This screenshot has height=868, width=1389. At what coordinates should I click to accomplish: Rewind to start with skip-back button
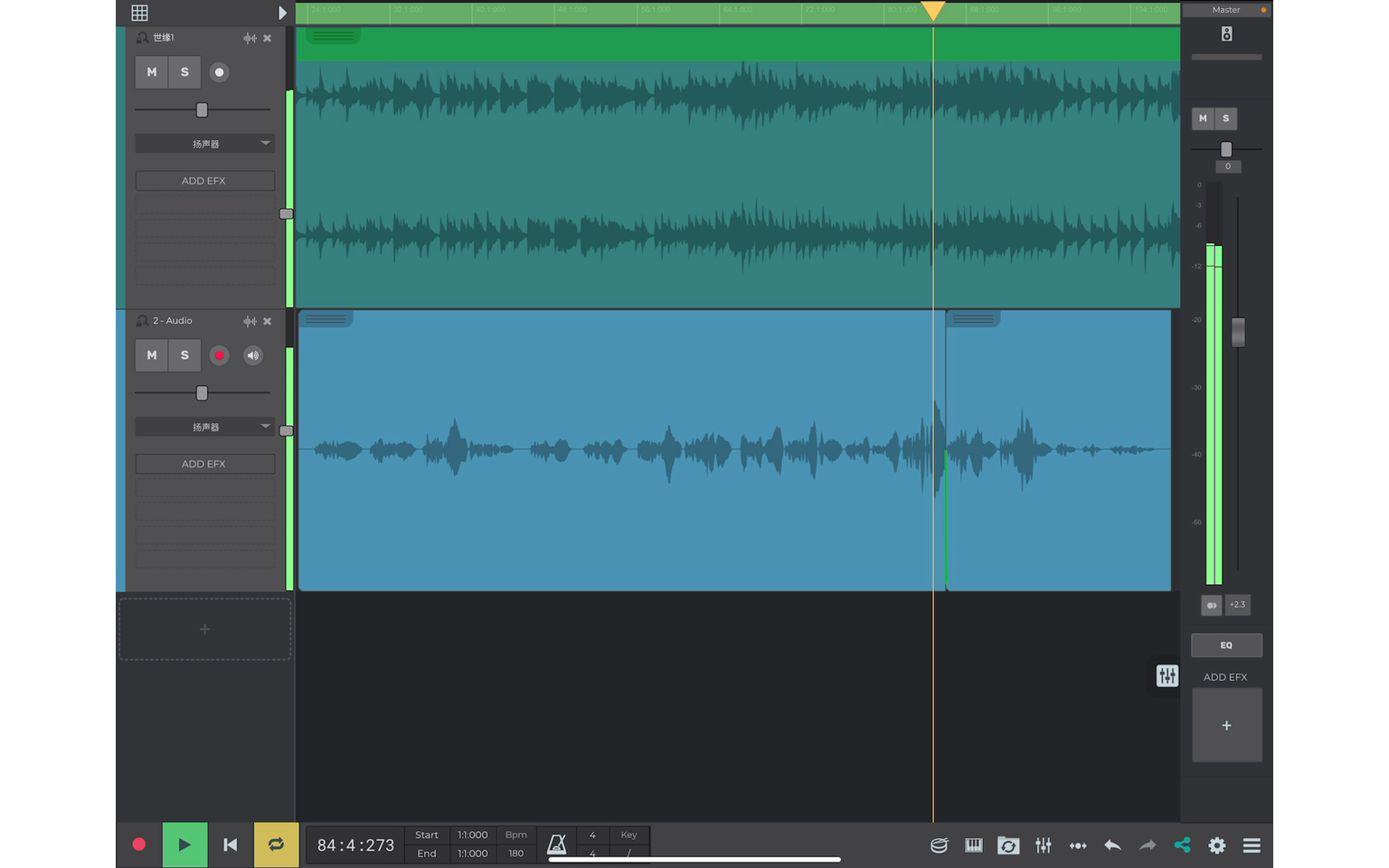[x=231, y=844]
